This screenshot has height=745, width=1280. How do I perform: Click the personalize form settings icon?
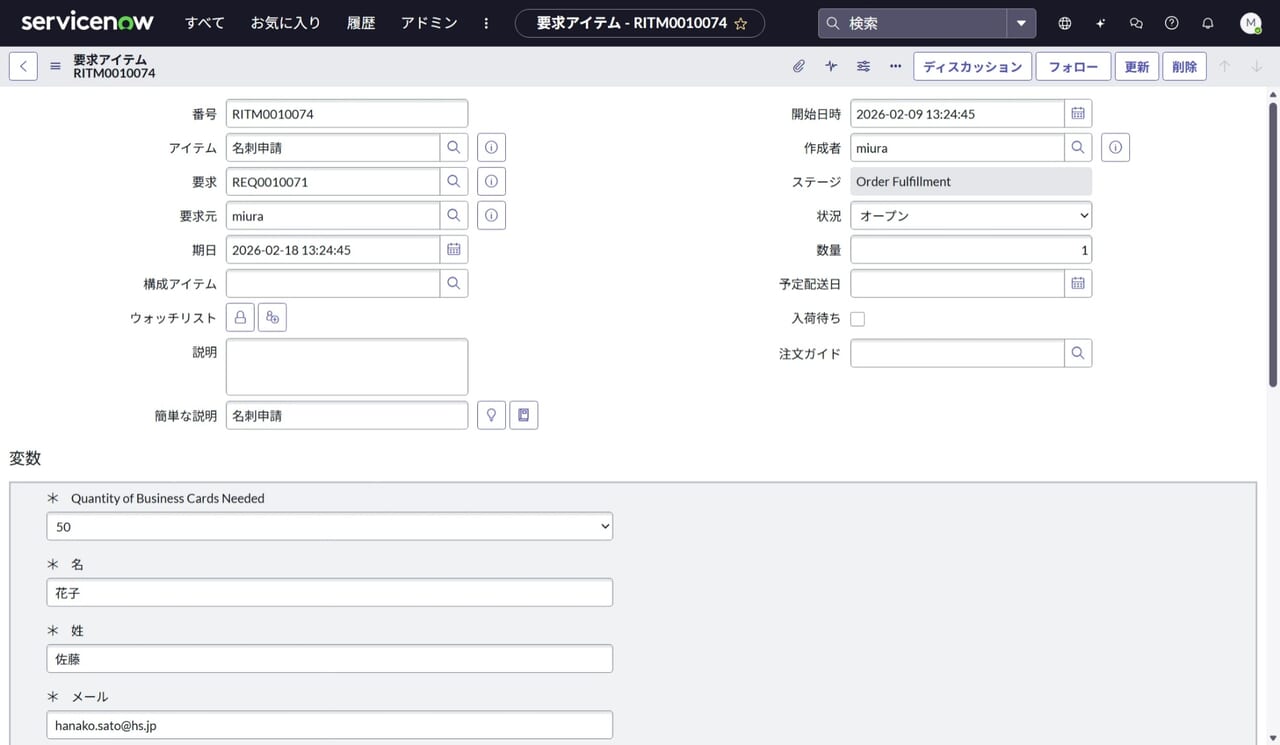pyautogui.click(x=863, y=67)
